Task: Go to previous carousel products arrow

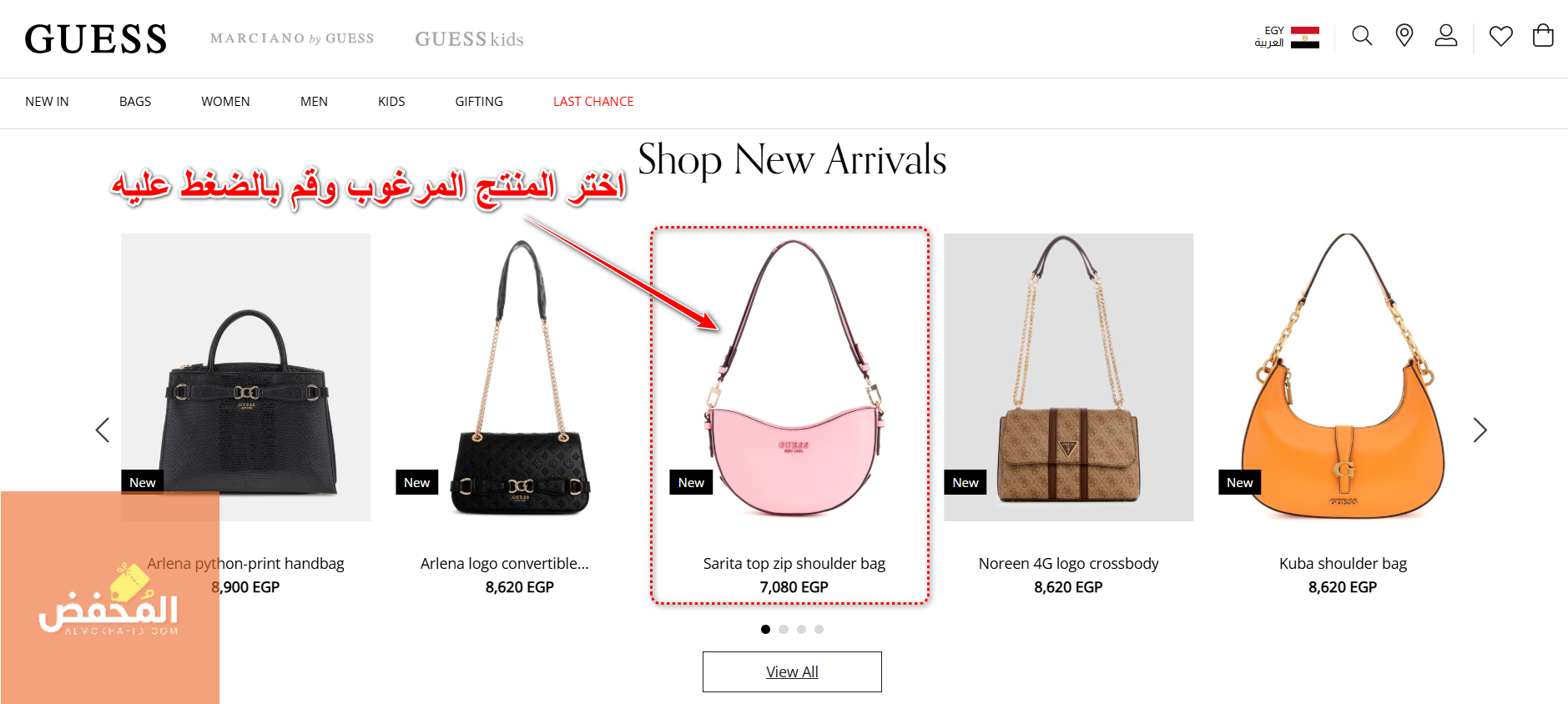Action: click(103, 430)
